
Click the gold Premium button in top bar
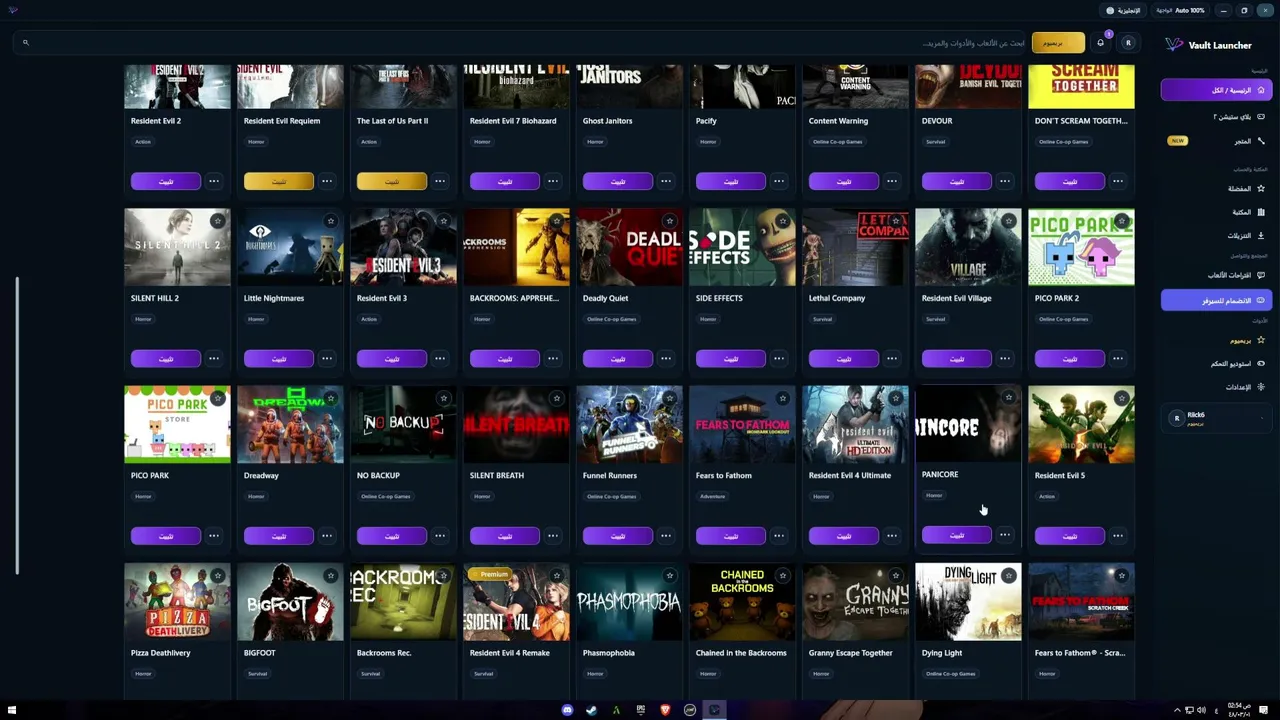click(x=1058, y=43)
